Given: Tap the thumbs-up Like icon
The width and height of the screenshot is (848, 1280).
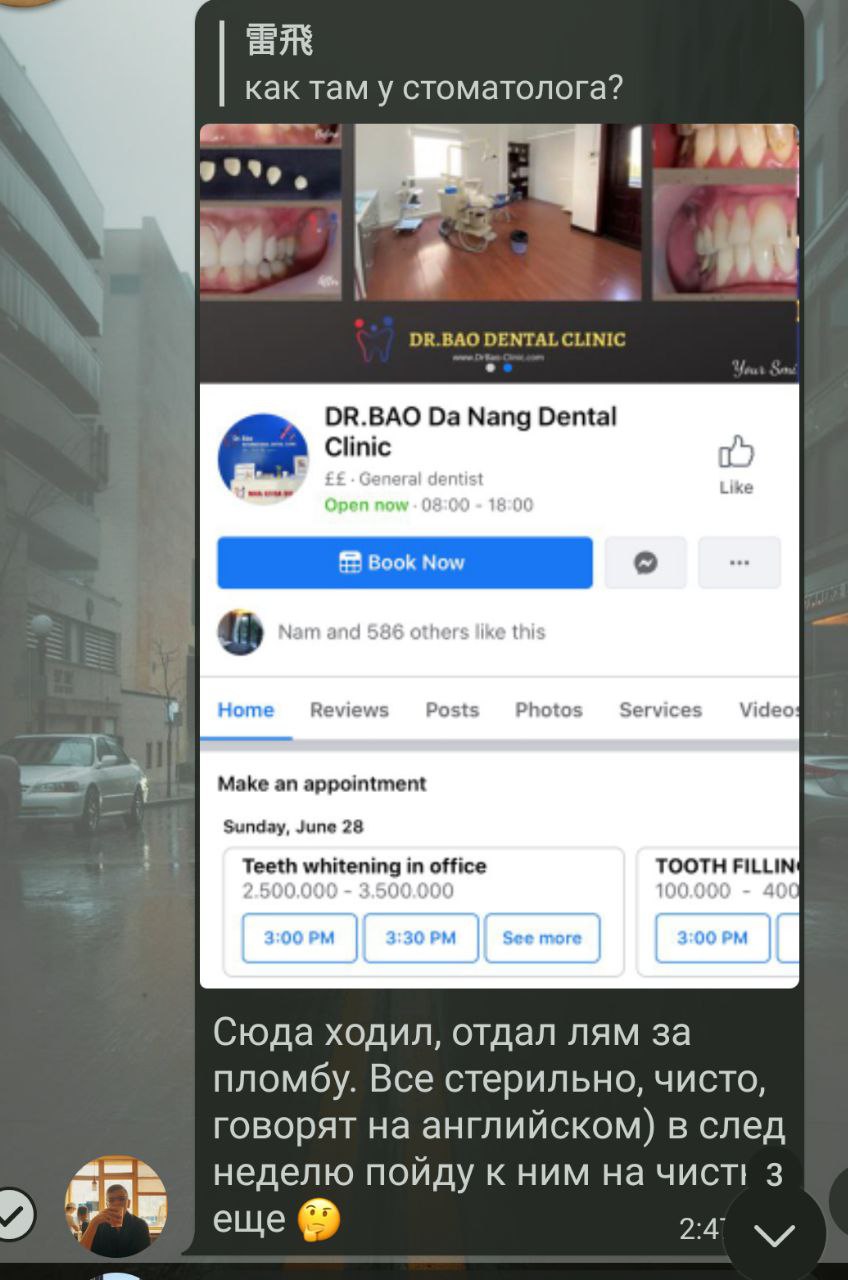Looking at the screenshot, I should point(736,454).
